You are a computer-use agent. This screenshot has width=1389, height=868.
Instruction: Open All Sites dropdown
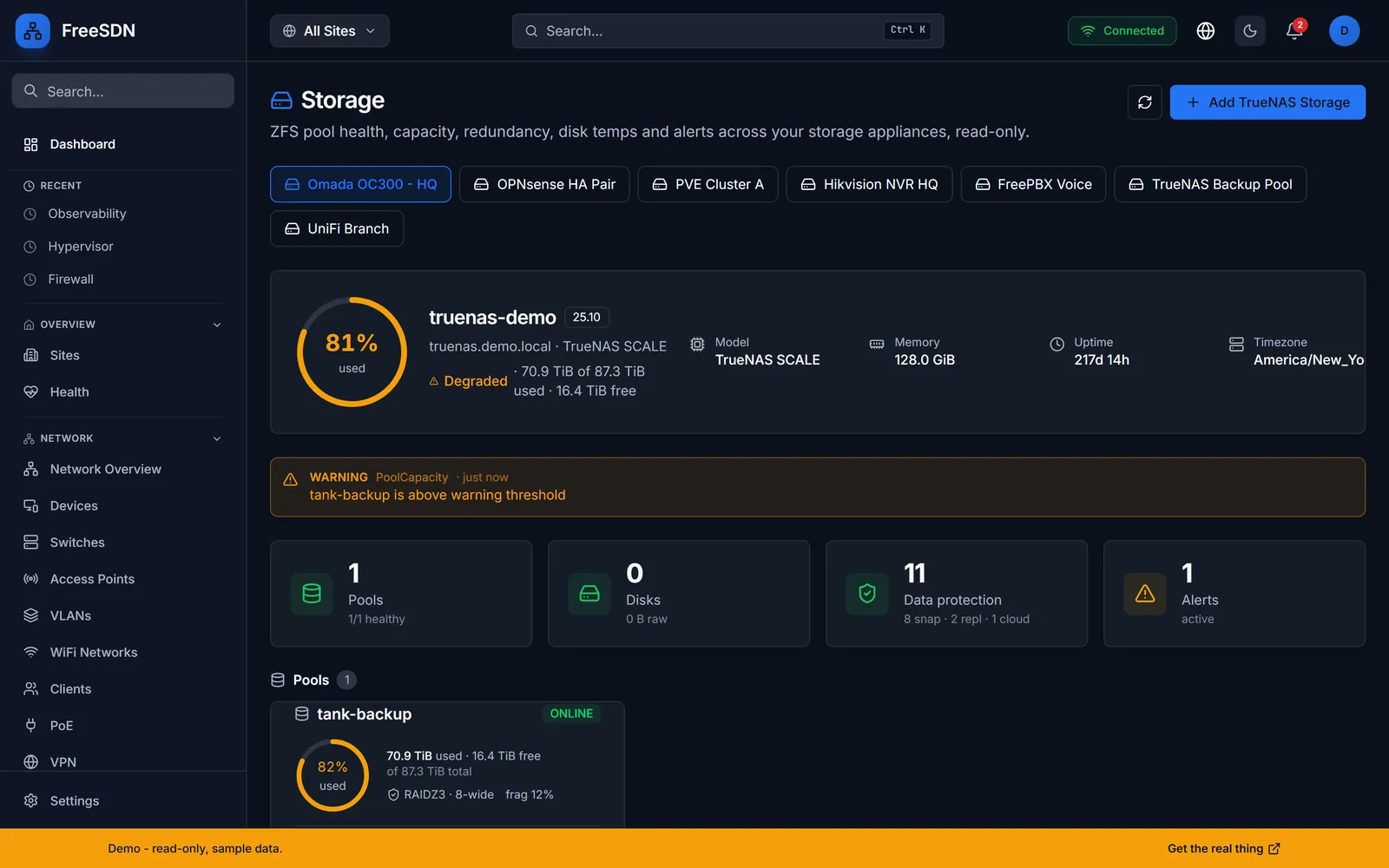[329, 31]
